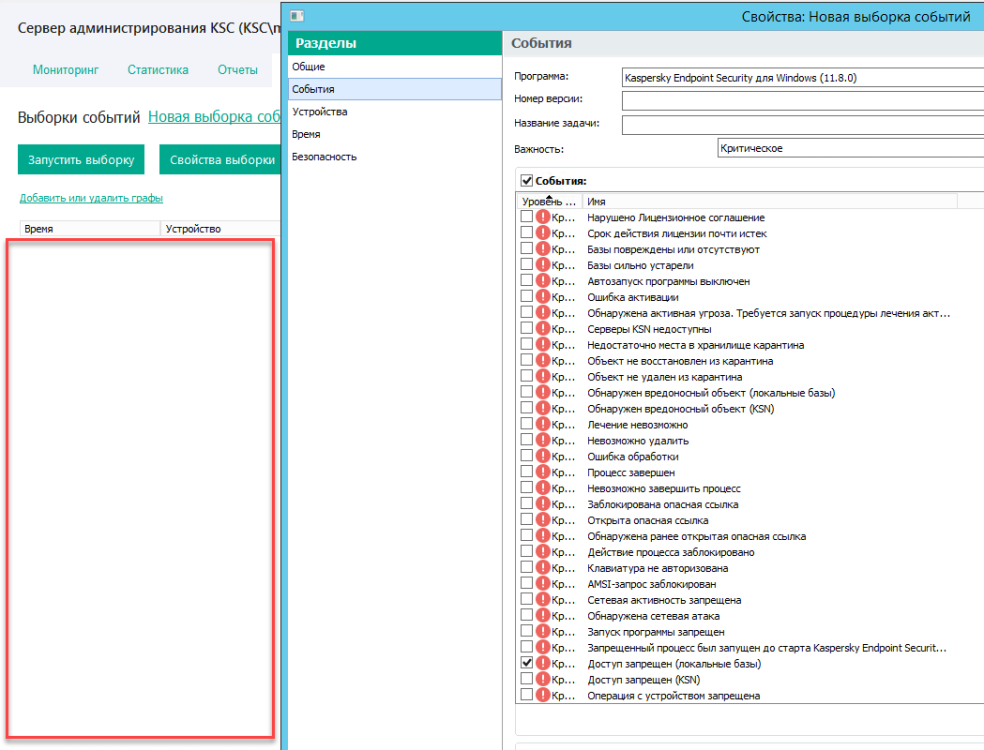Enable Обнаружен вредоносный объект (локальные базы) checkbox

coord(527,392)
